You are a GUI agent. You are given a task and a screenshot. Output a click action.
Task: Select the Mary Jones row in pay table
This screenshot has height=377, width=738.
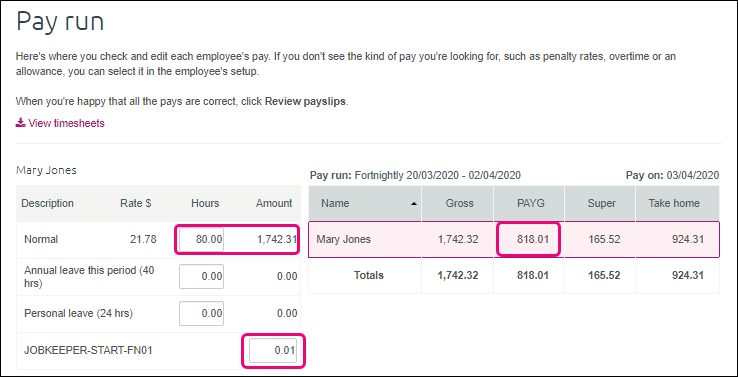[x=514, y=240]
